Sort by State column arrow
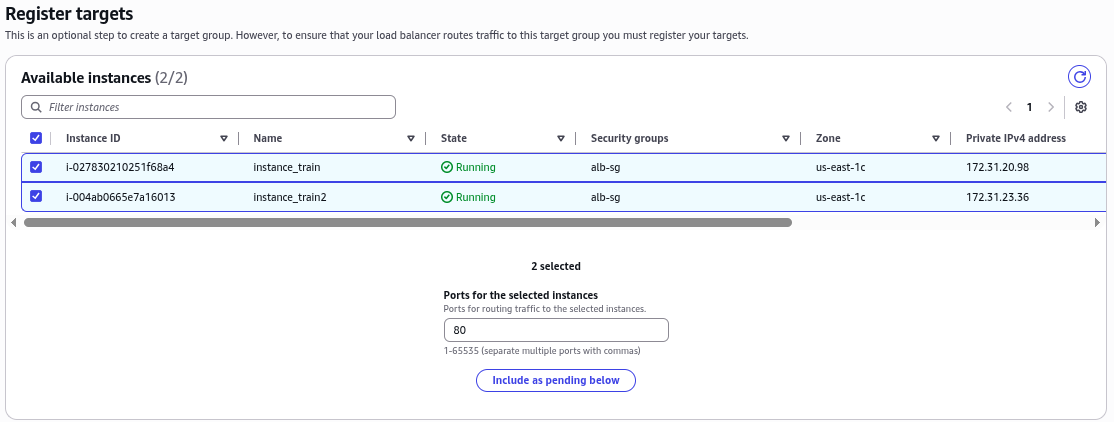 click(561, 139)
